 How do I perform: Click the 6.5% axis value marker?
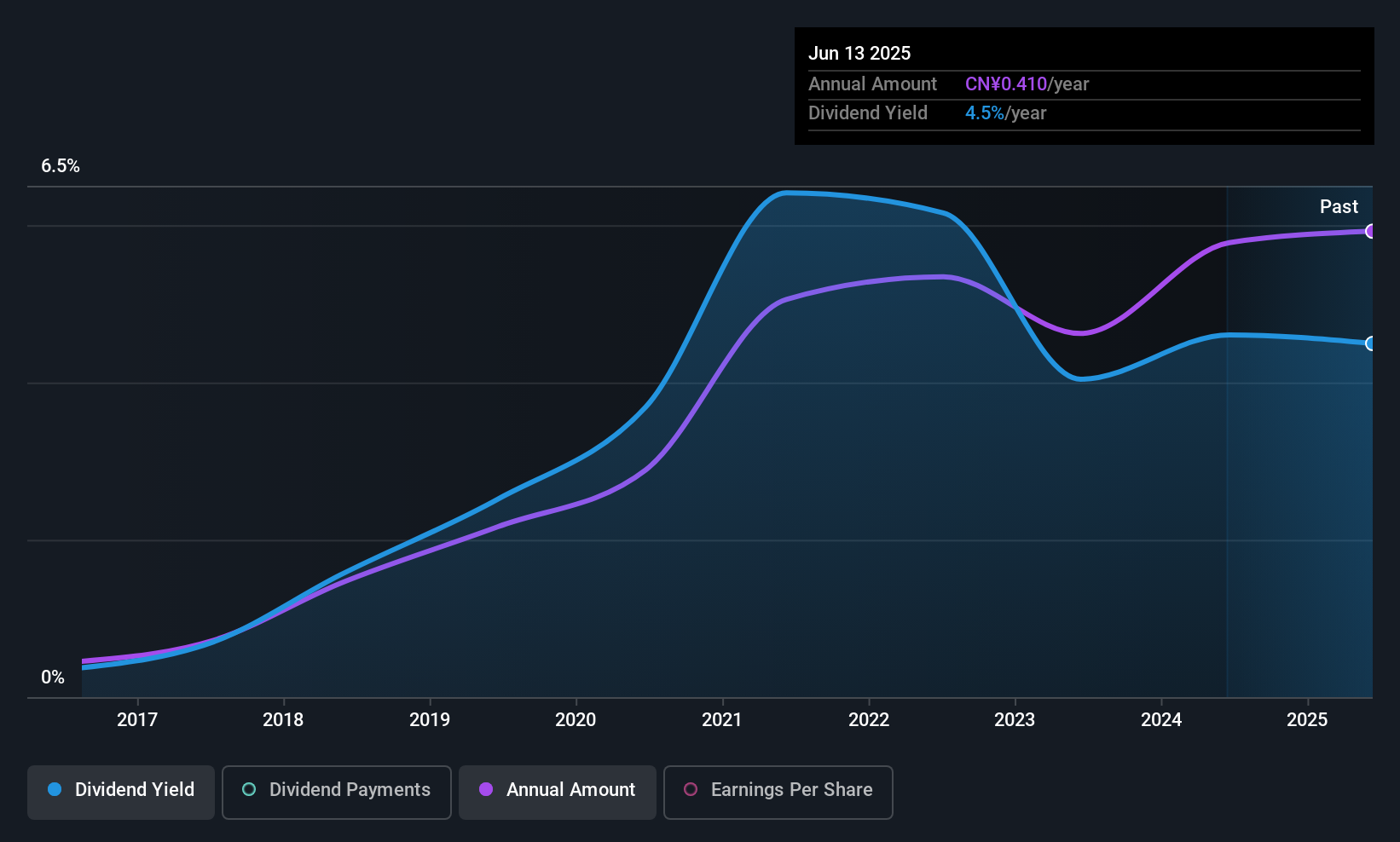coord(61,166)
